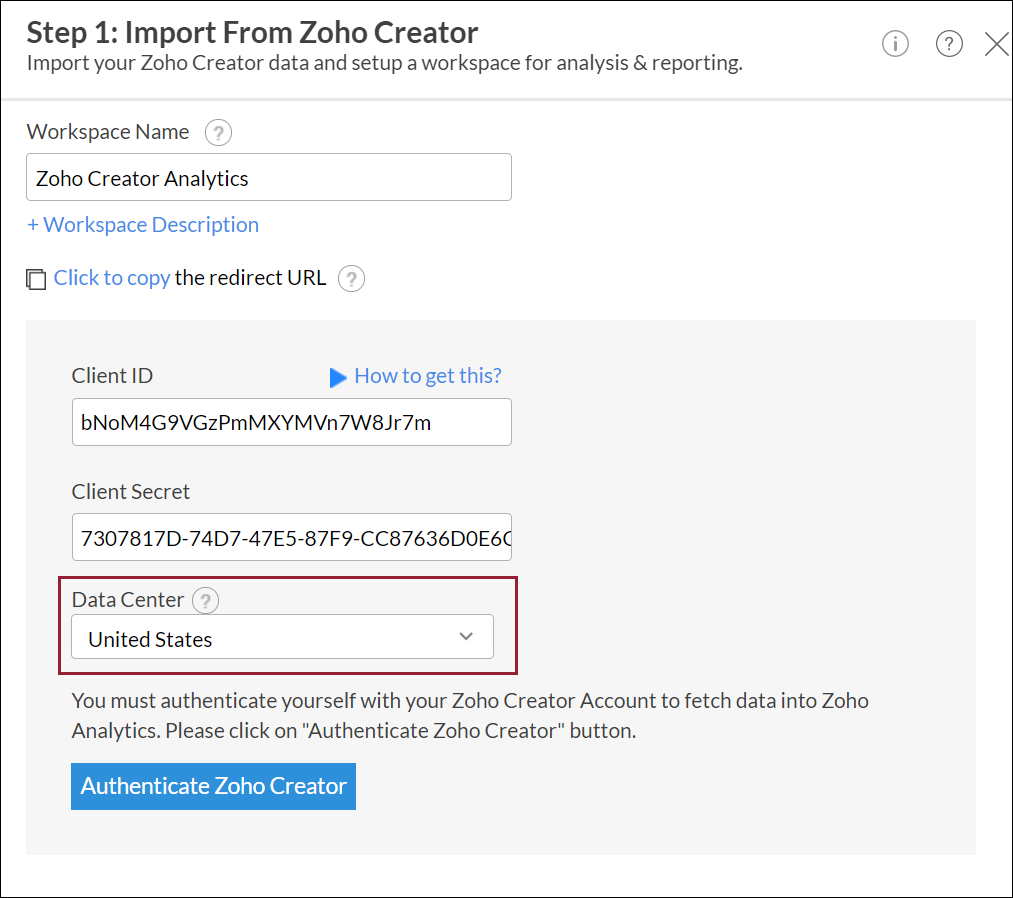Click the Click to copy link
1013x898 pixels.
[x=112, y=277]
